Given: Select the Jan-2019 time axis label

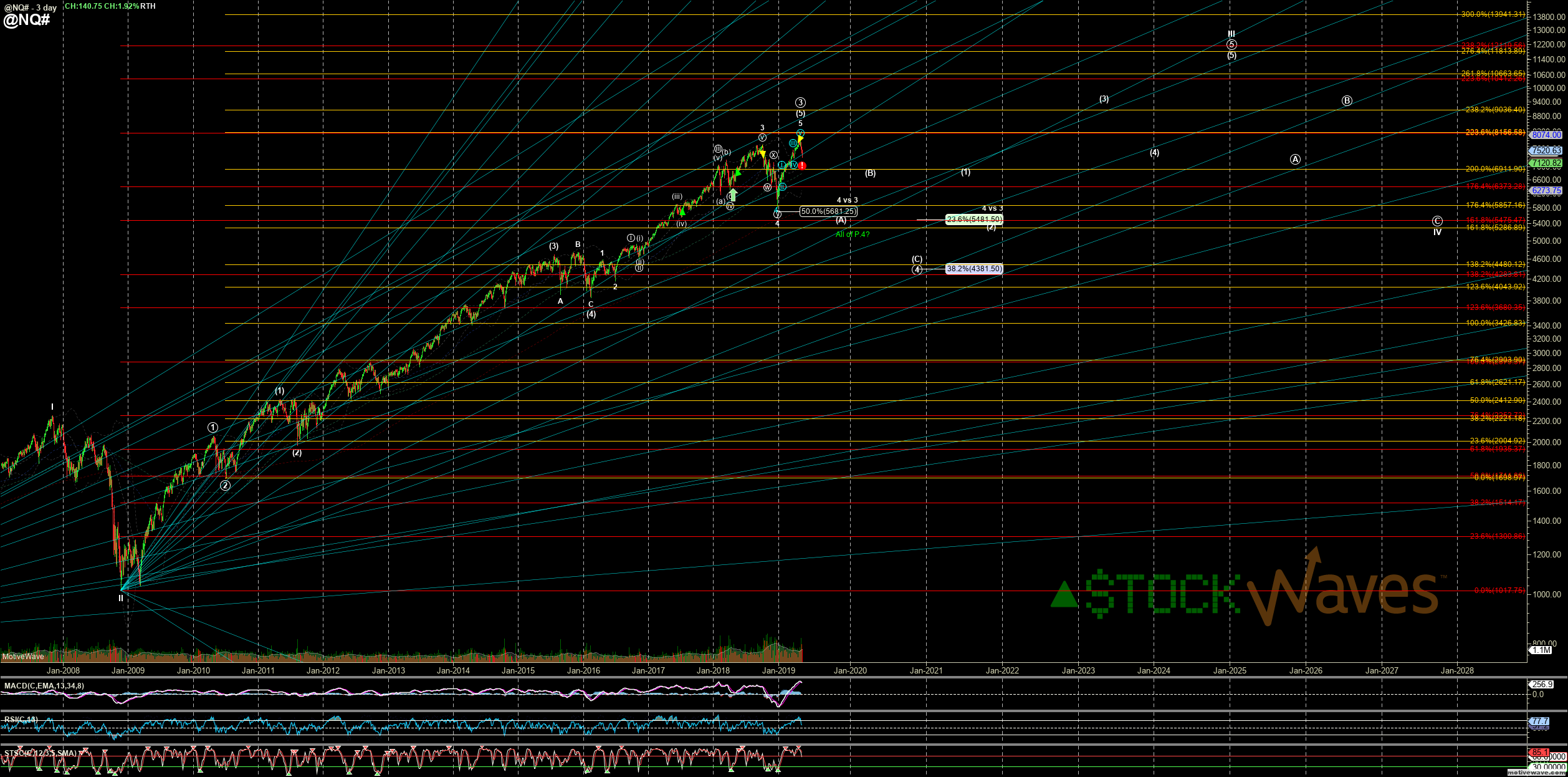Looking at the screenshot, I should (x=778, y=670).
